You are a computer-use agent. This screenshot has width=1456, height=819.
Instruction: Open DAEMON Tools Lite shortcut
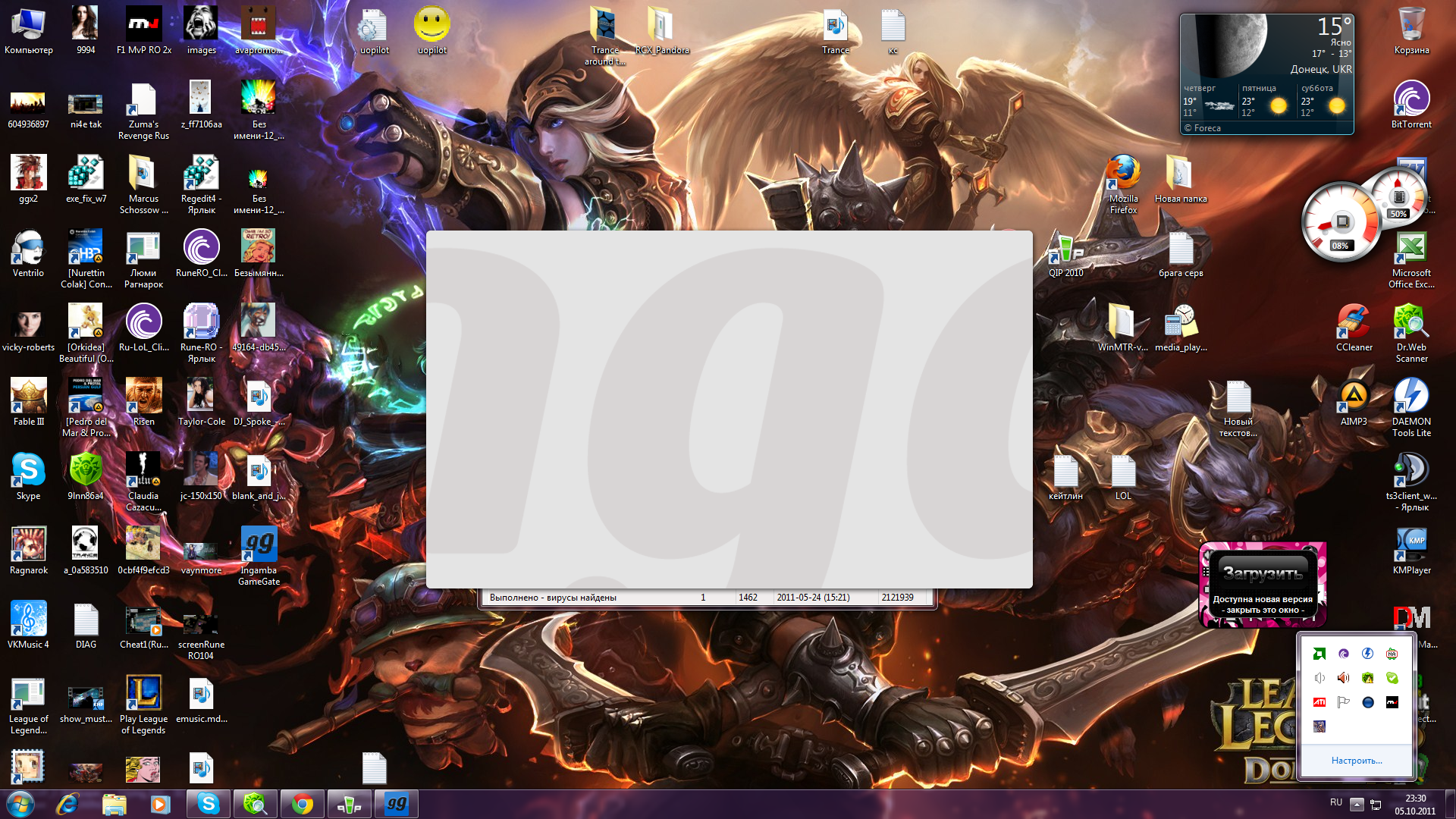(x=1411, y=397)
